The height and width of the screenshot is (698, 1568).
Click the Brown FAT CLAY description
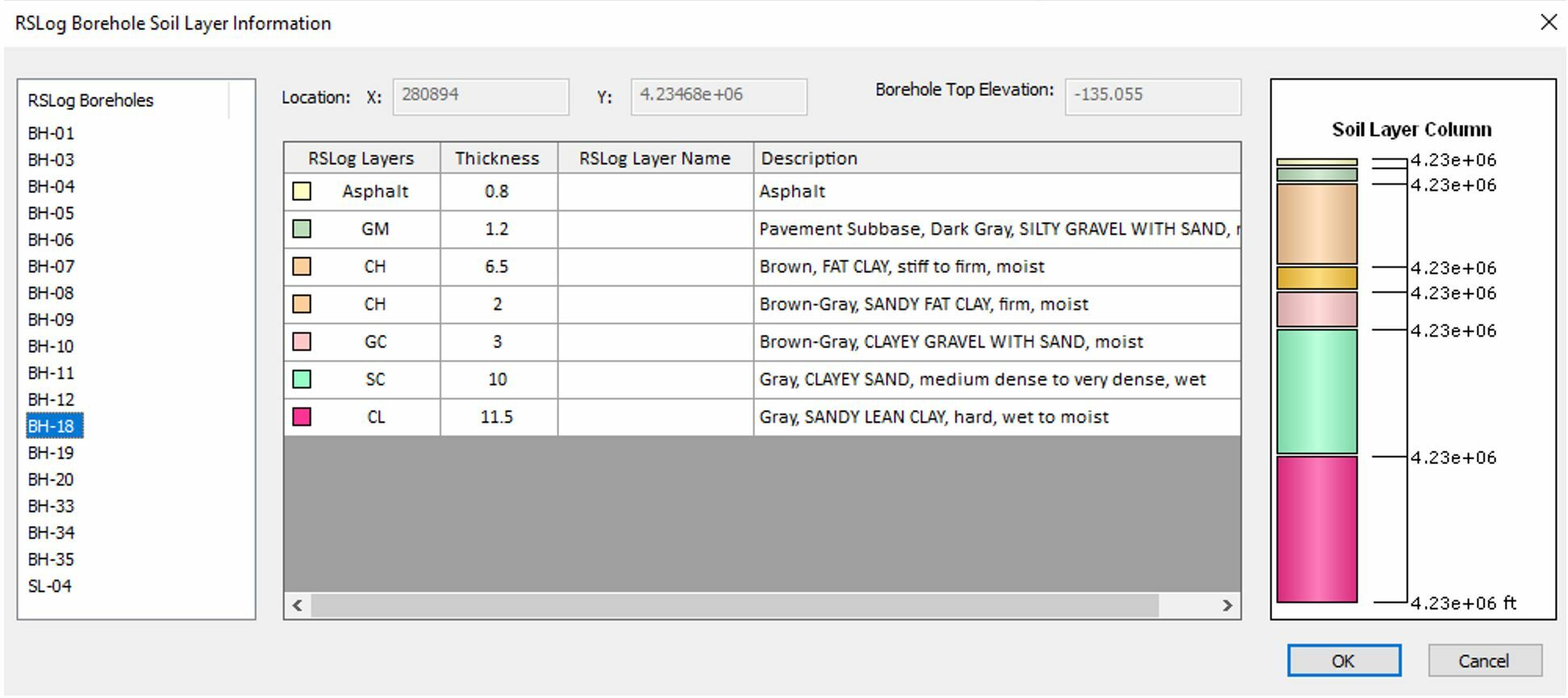[x=997, y=266]
